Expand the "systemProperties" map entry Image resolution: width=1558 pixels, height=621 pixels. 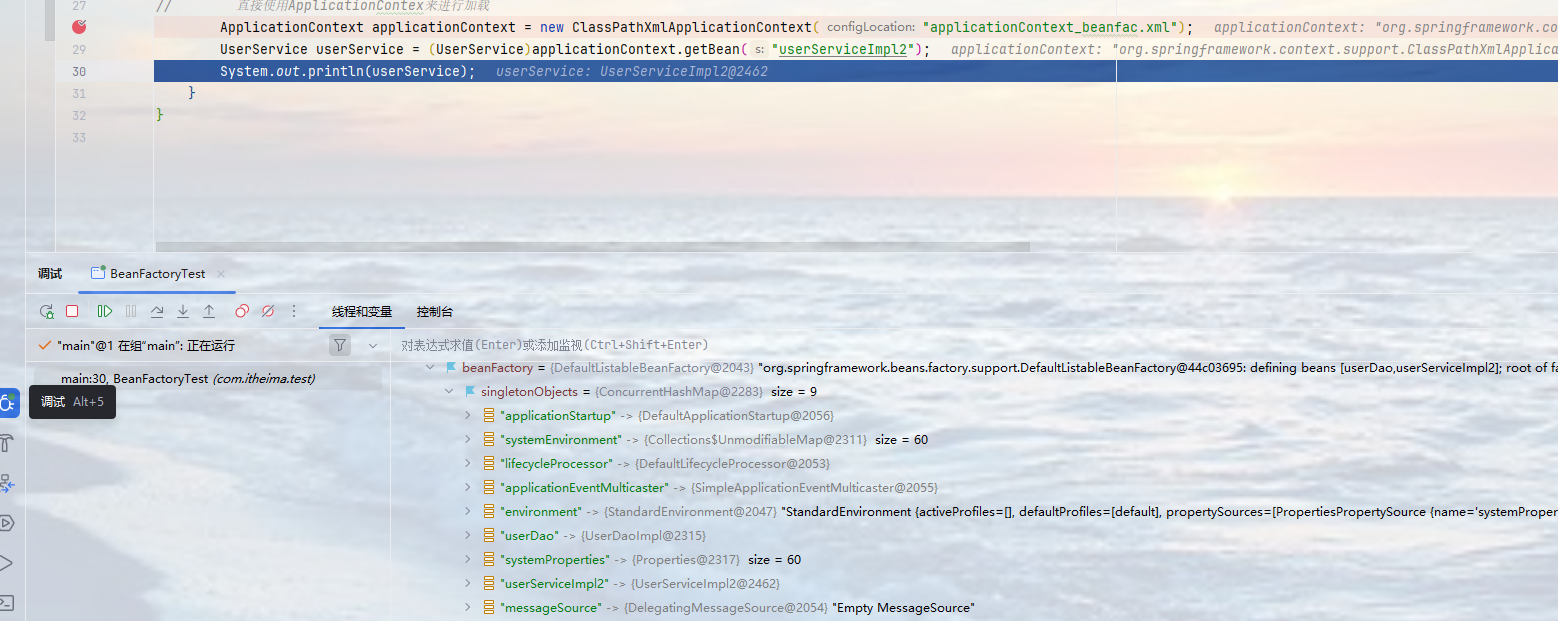coord(467,560)
